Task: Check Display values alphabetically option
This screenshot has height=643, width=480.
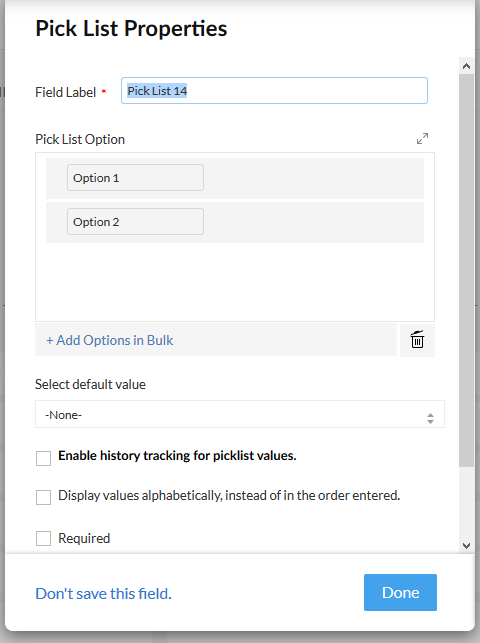Action: 43,497
